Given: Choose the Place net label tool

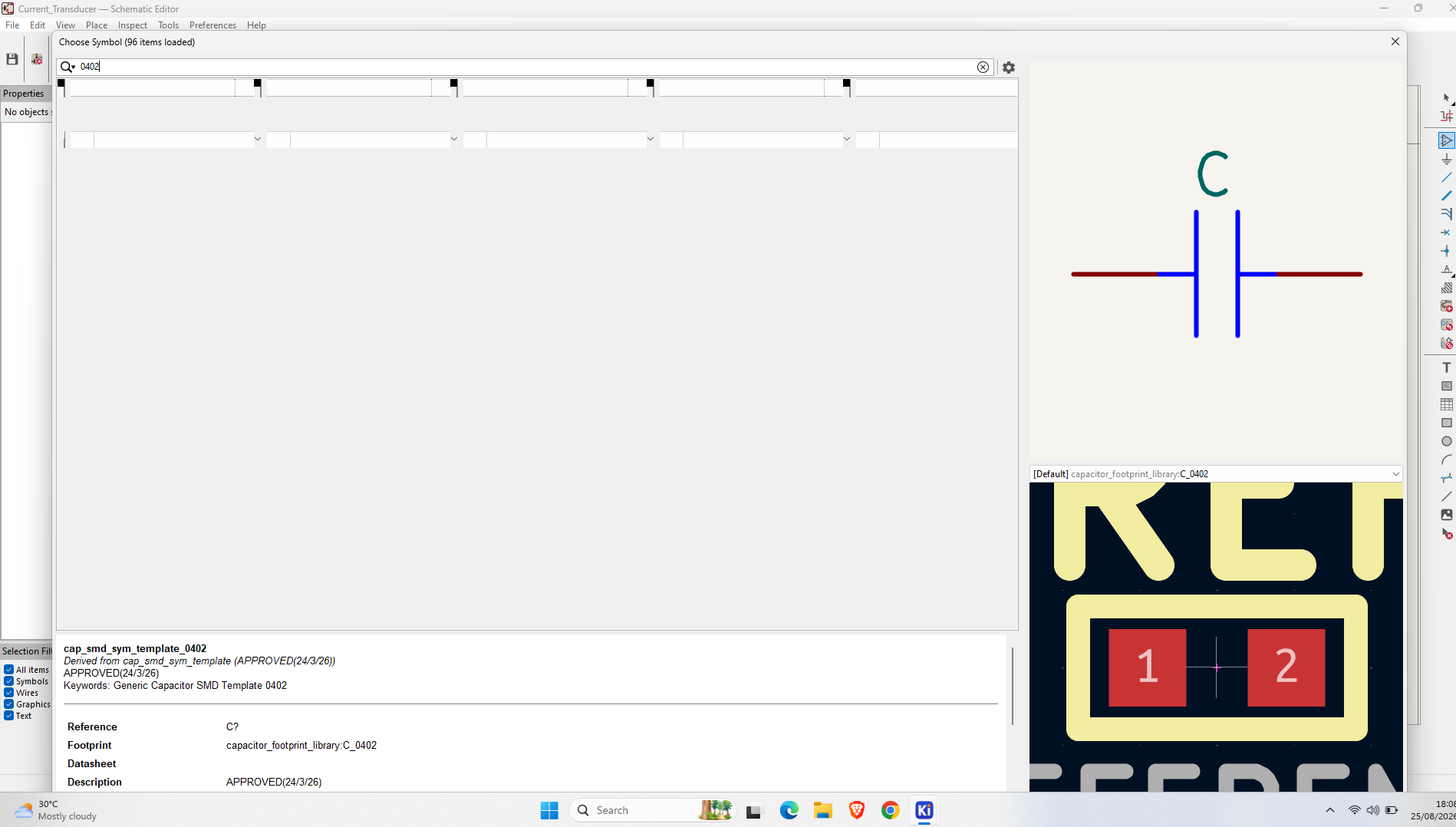Looking at the screenshot, I should pos(1446,269).
